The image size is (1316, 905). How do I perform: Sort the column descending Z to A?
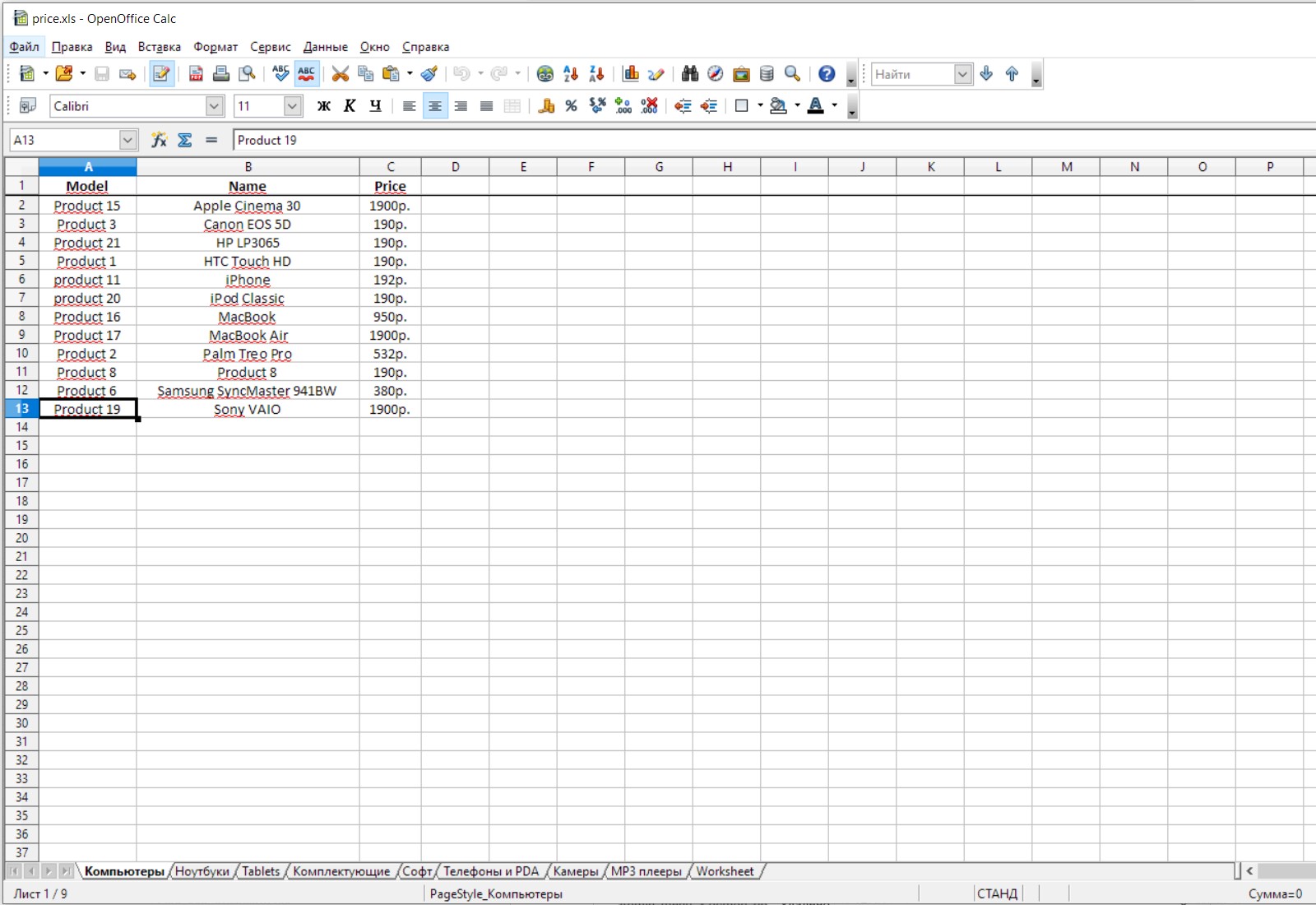pyautogui.click(x=596, y=74)
